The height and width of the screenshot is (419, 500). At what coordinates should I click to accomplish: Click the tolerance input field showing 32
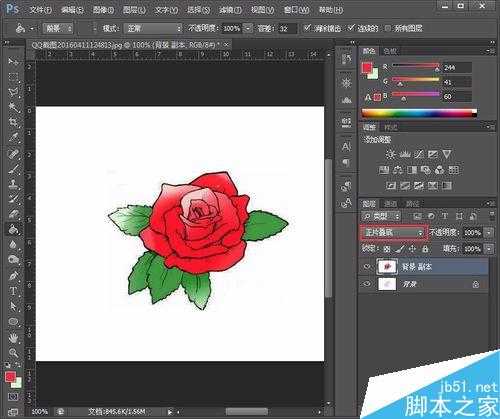(x=287, y=29)
